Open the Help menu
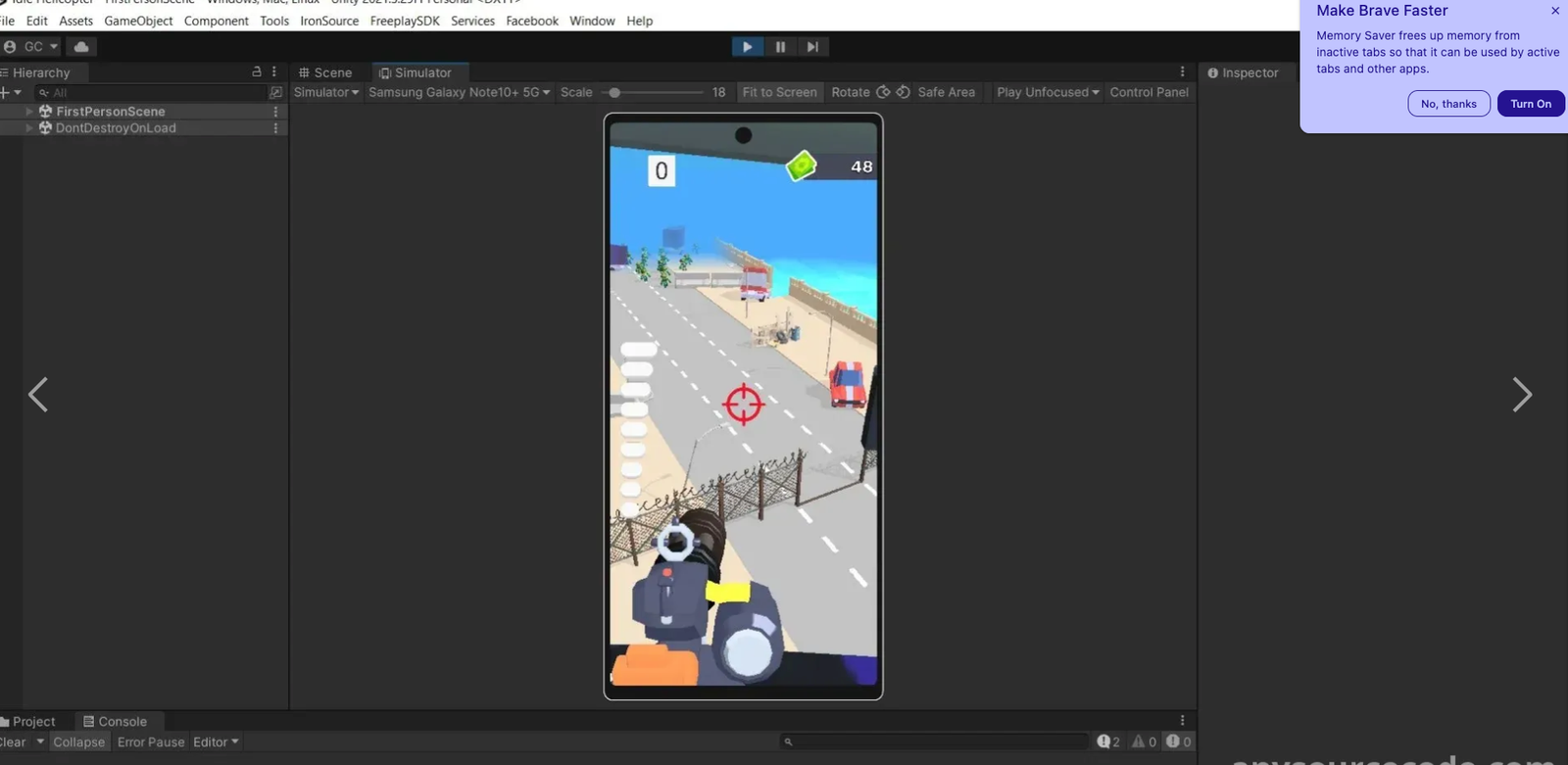Image resolution: width=1568 pixels, height=765 pixels. (x=640, y=21)
